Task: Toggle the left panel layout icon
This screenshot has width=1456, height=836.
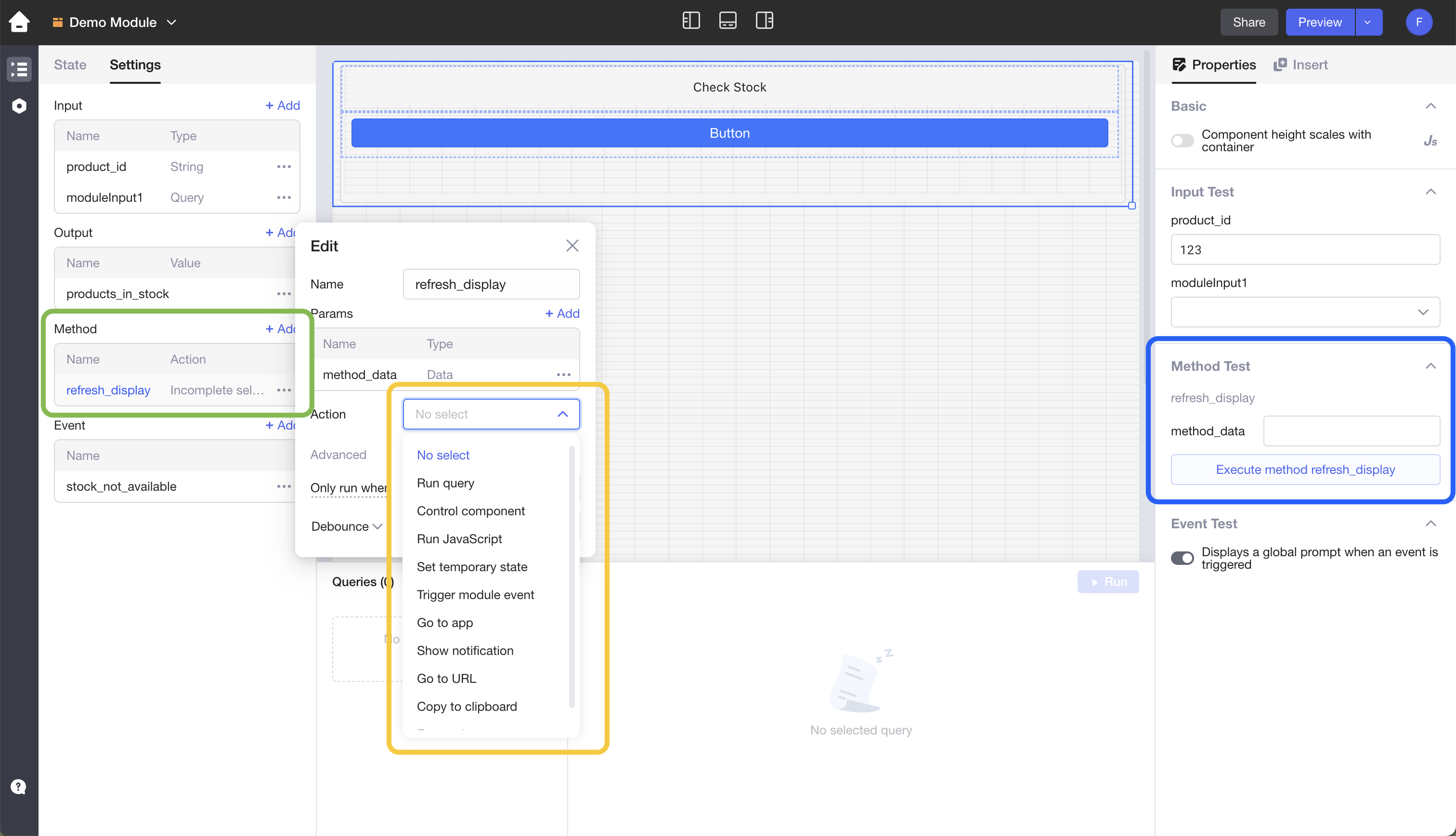Action: [690, 21]
